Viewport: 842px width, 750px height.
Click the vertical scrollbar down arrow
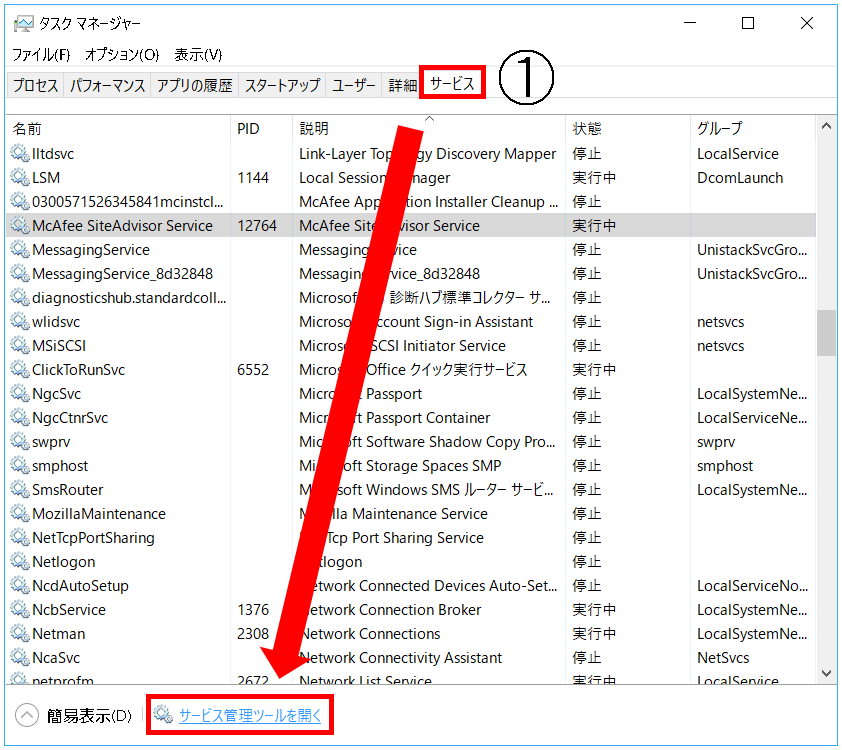[826, 675]
